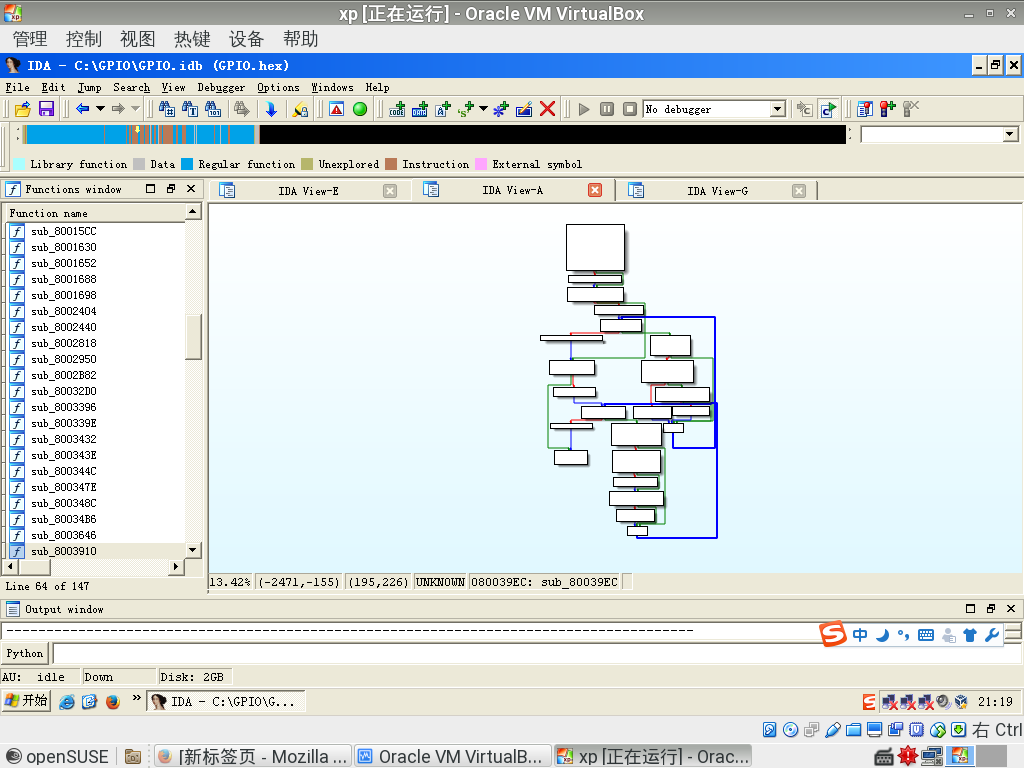Search byte sequence binoculars 101 icon
The width and height of the screenshot is (1024, 768).
[x=213, y=109]
